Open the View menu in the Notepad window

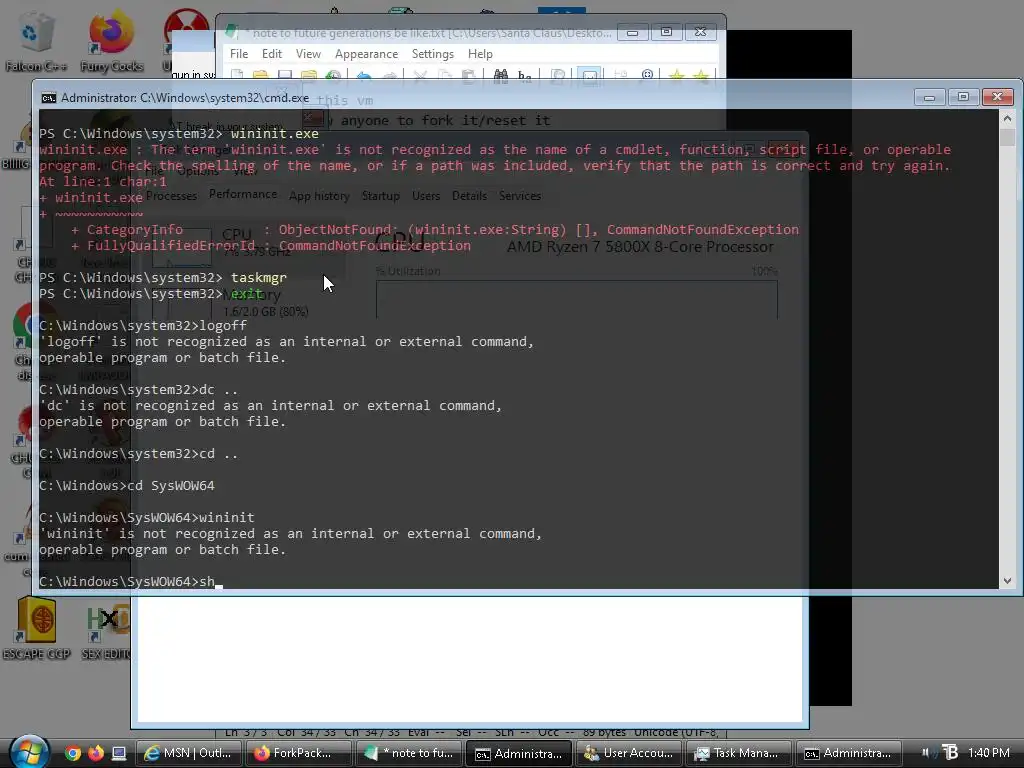point(308,54)
